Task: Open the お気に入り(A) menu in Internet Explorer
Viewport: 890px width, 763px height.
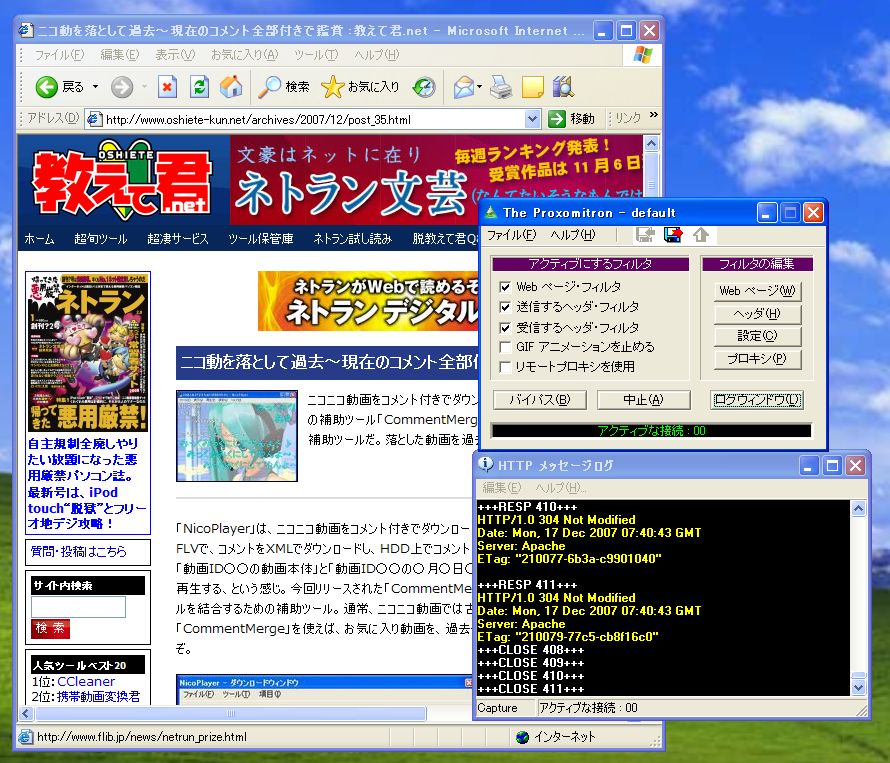Action: point(245,55)
